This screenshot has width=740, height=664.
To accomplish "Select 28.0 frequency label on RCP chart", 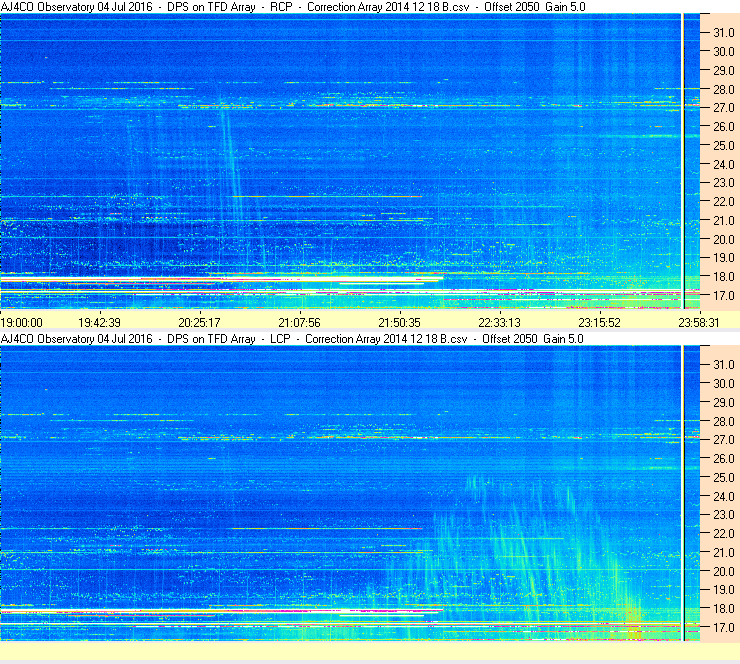I will [x=724, y=90].
